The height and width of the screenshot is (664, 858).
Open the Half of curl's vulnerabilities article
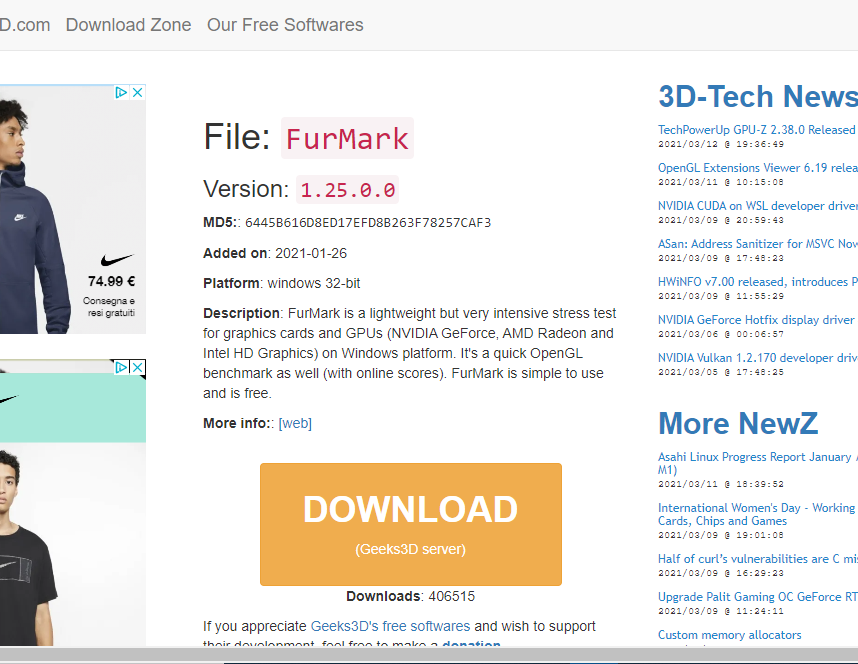pos(758,558)
